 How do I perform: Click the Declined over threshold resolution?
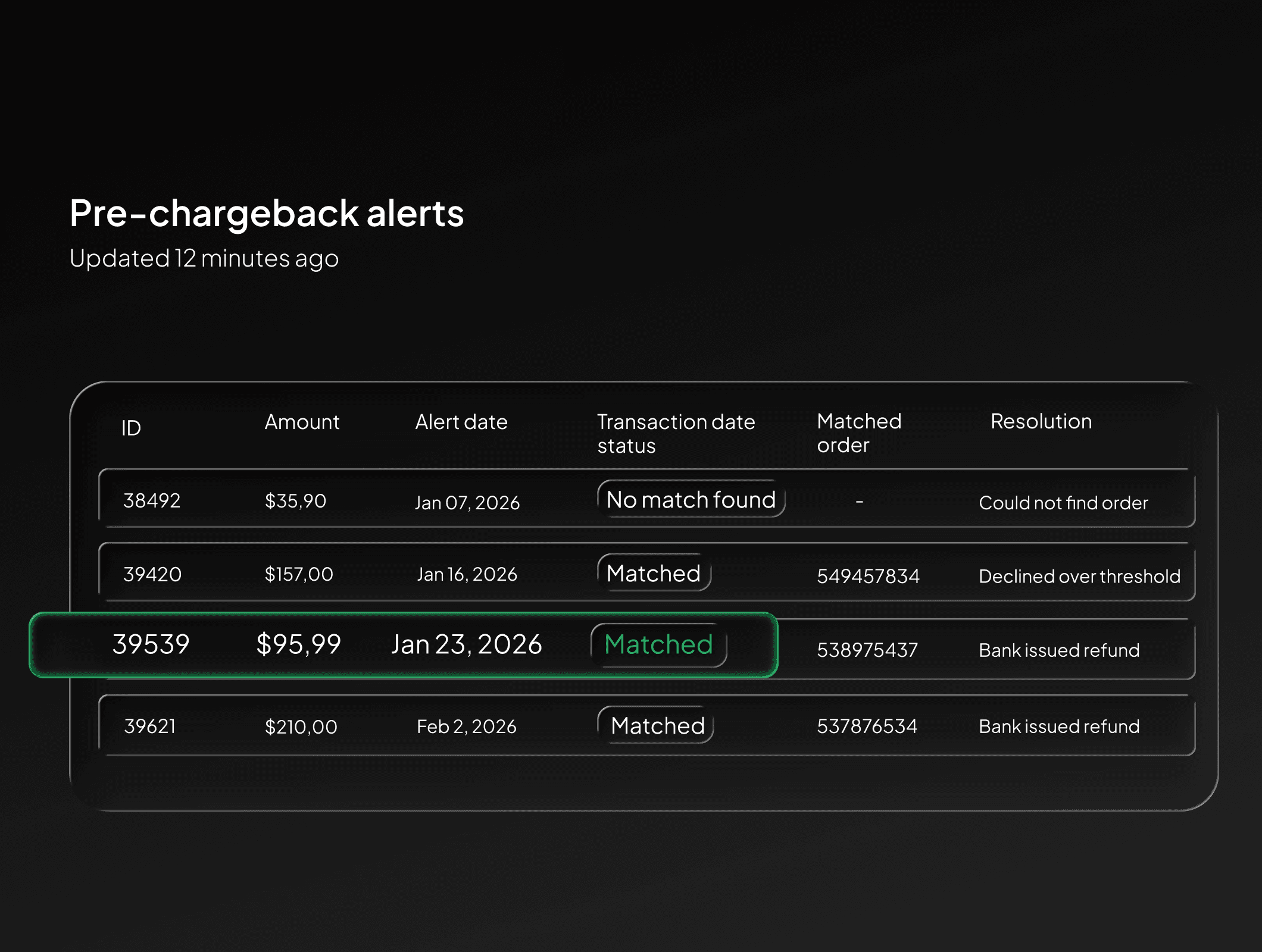[1079, 576]
